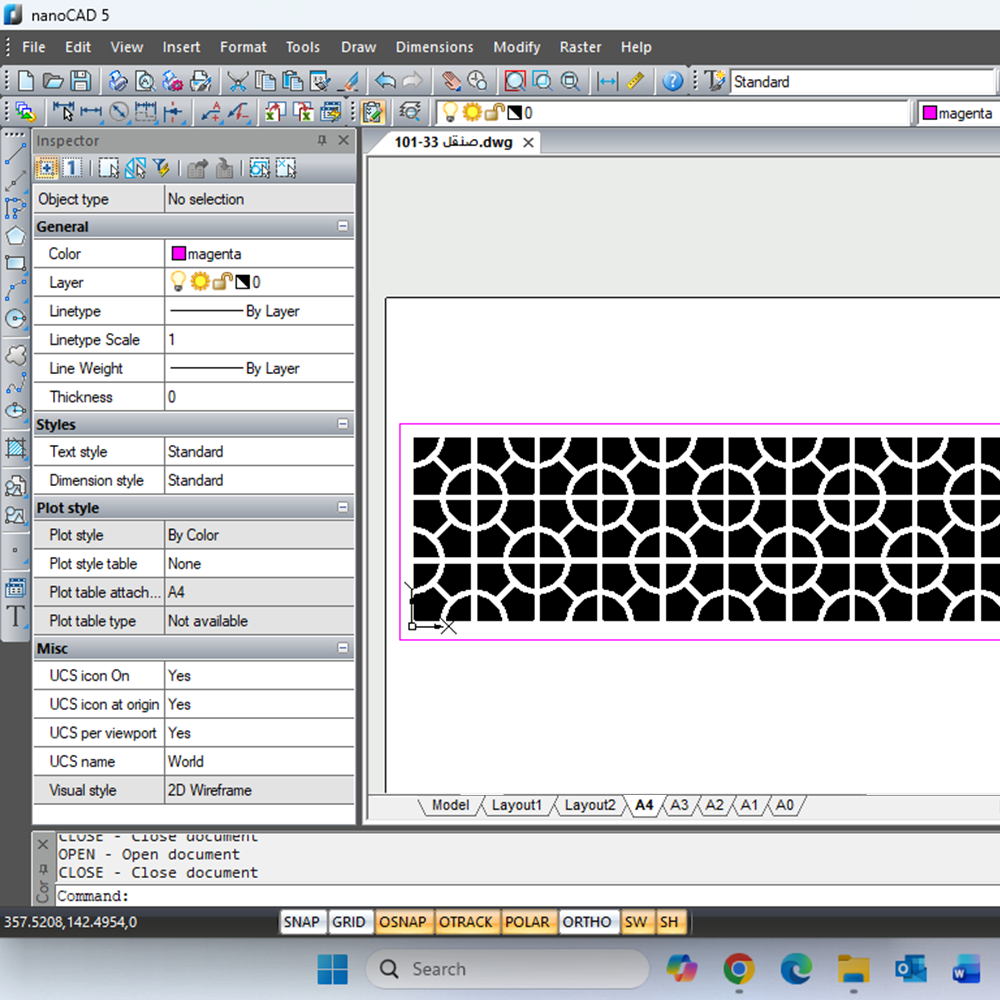Screen dimensions: 1000x1000
Task: Select the Rectangle draw tool
Action: coord(15,264)
